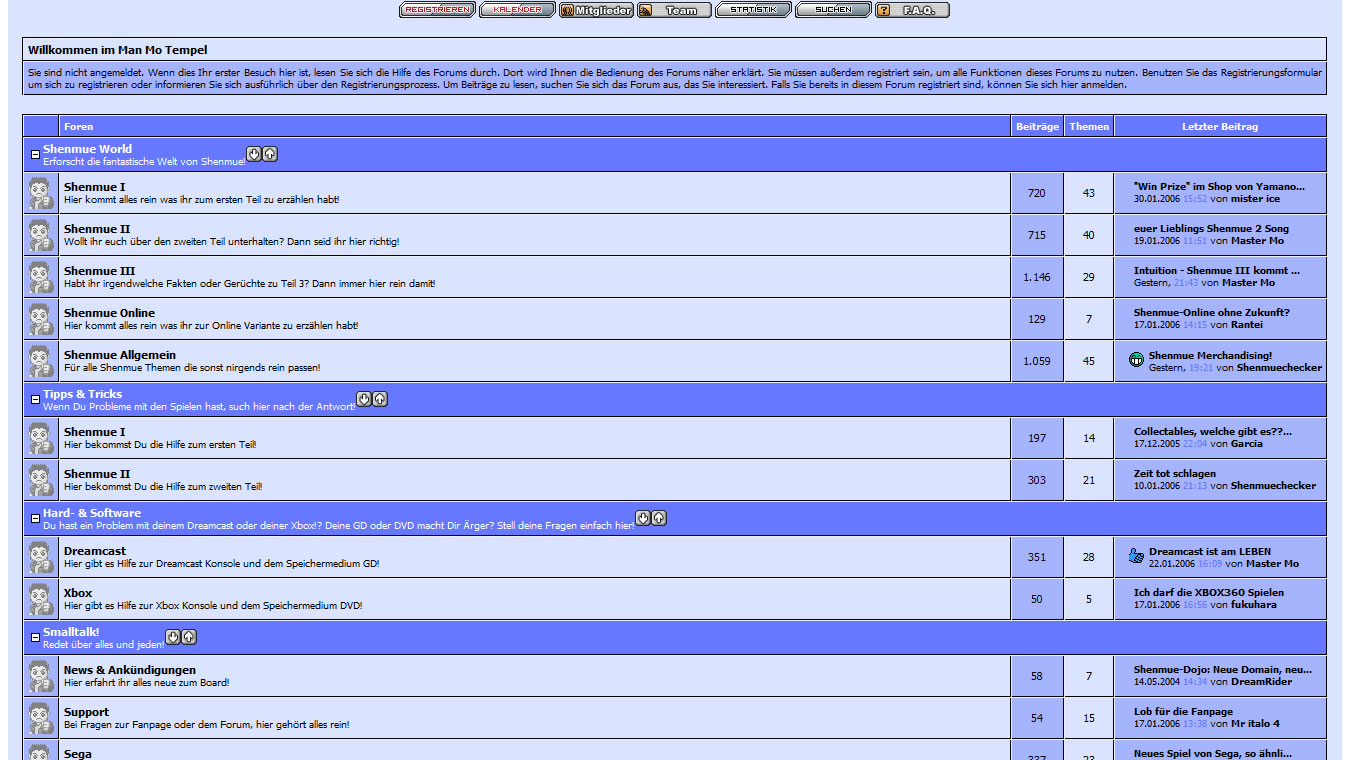Viewport: 1354px width, 760px height.
Task: Collapse the Tipps & Tricks category
Action: tap(35, 400)
